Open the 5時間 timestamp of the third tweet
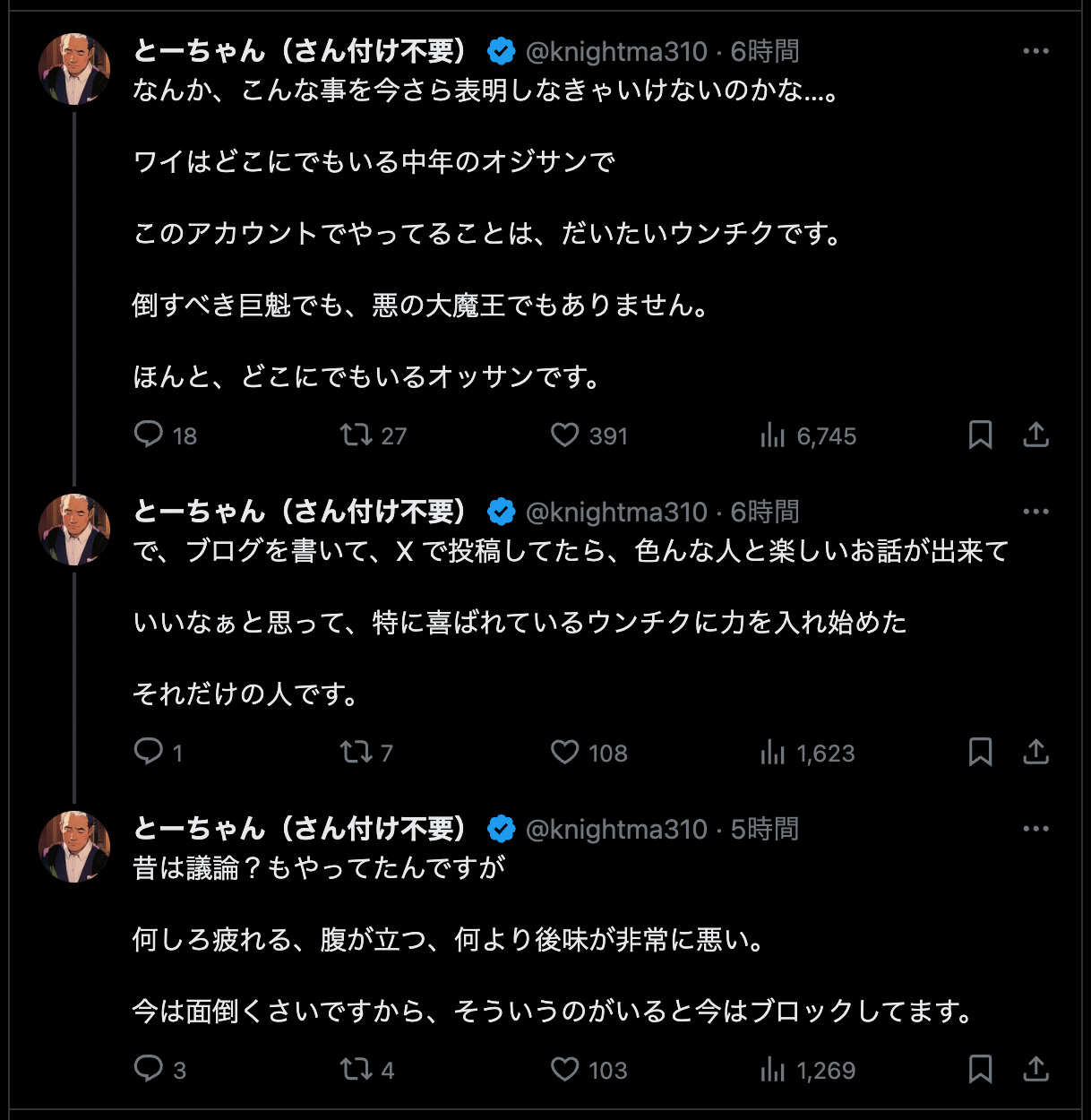The height and width of the screenshot is (1120, 1091). pos(764,829)
